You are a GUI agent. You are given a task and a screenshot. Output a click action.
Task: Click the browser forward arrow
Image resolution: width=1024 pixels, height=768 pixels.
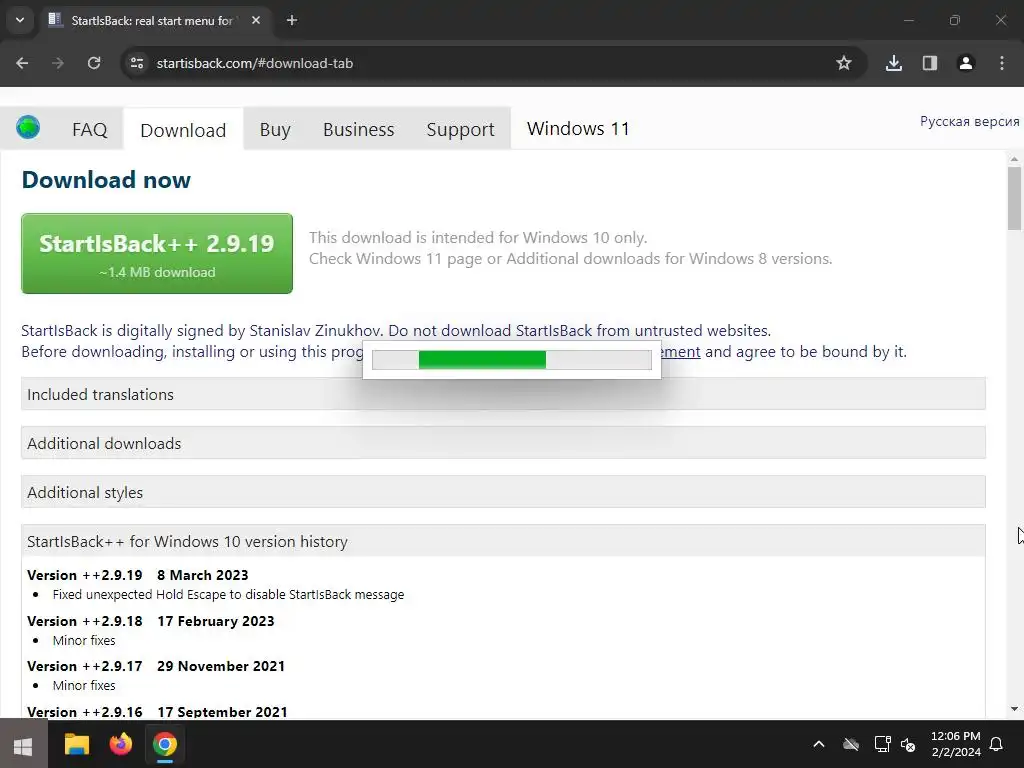click(58, 63)
